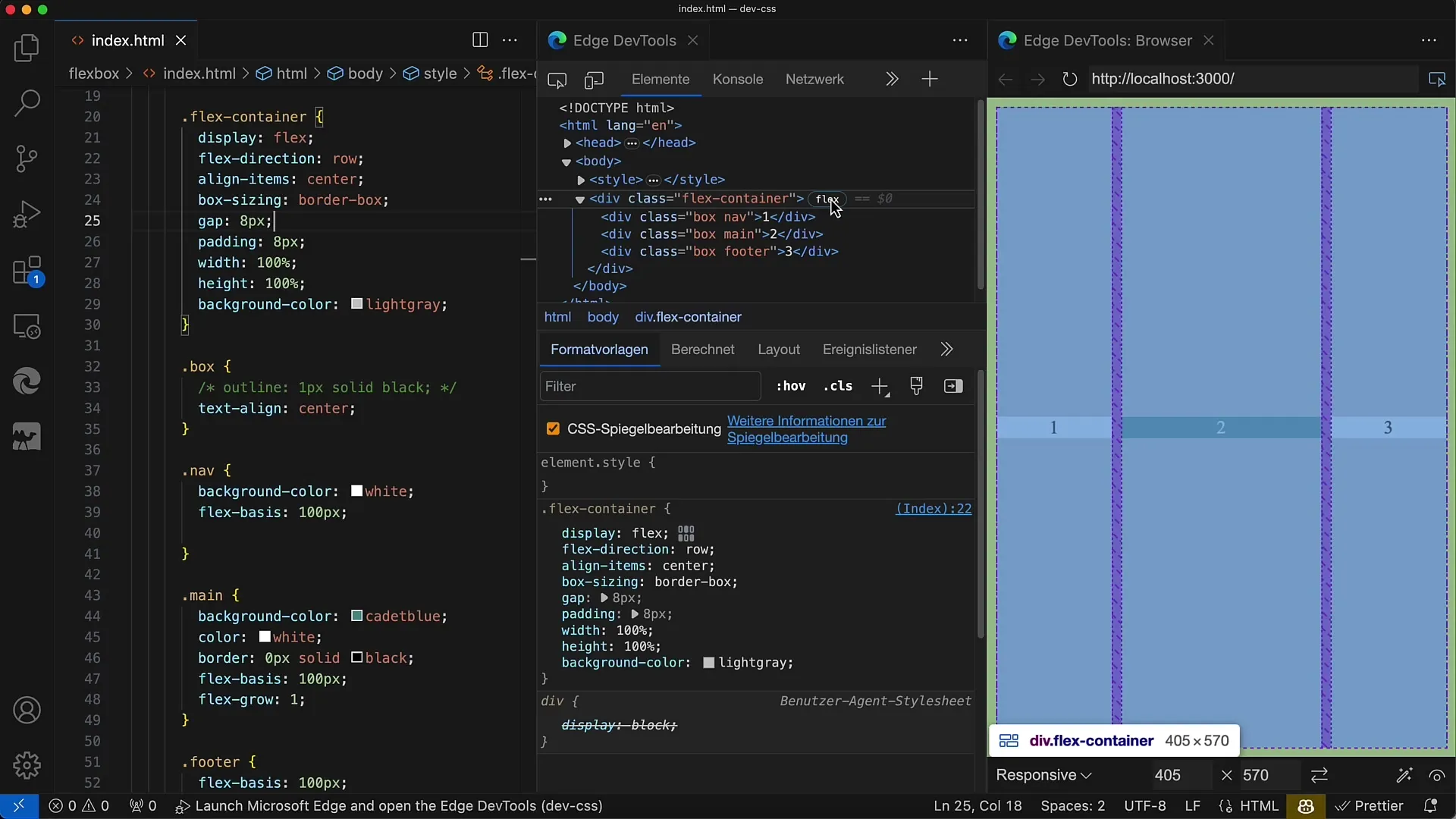
Task: Toggle device emulation icon in DevTools
Action: coord(594,80)
